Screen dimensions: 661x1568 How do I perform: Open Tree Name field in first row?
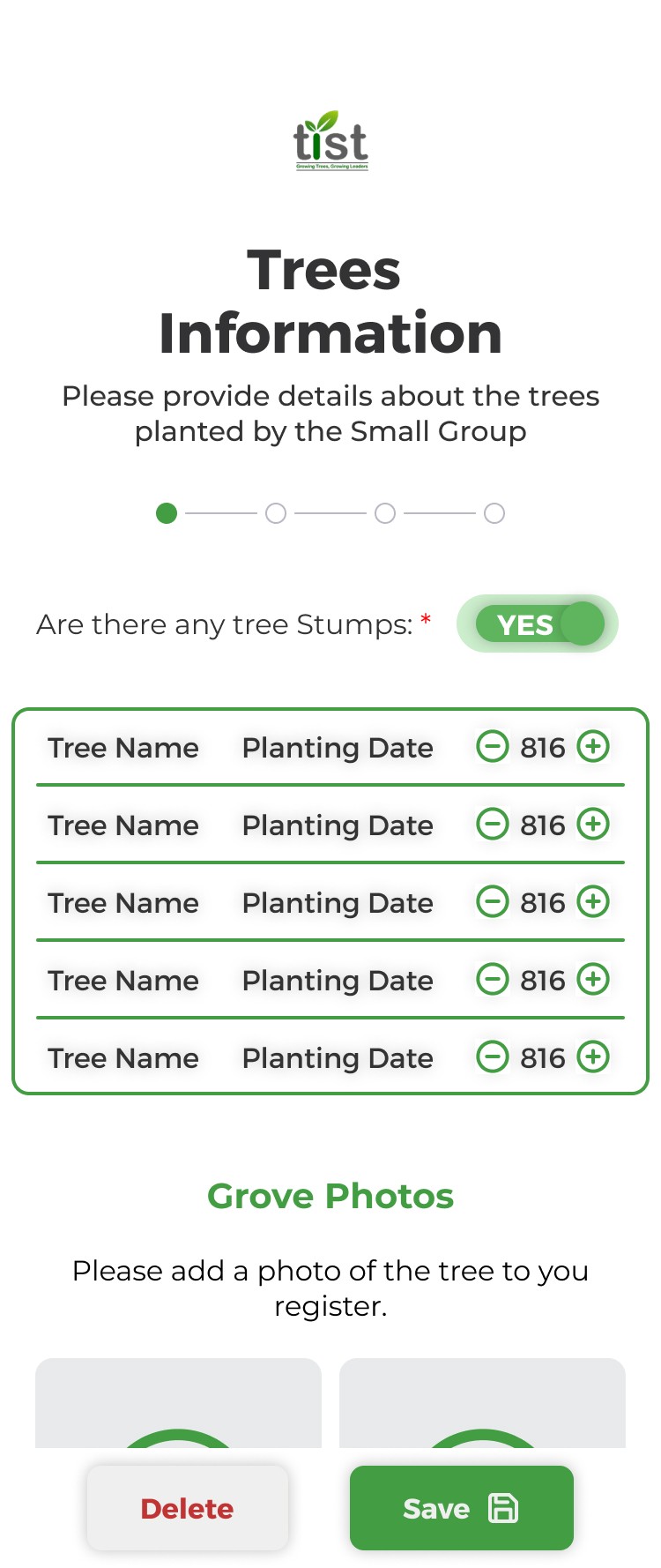[x=123, y=748]
